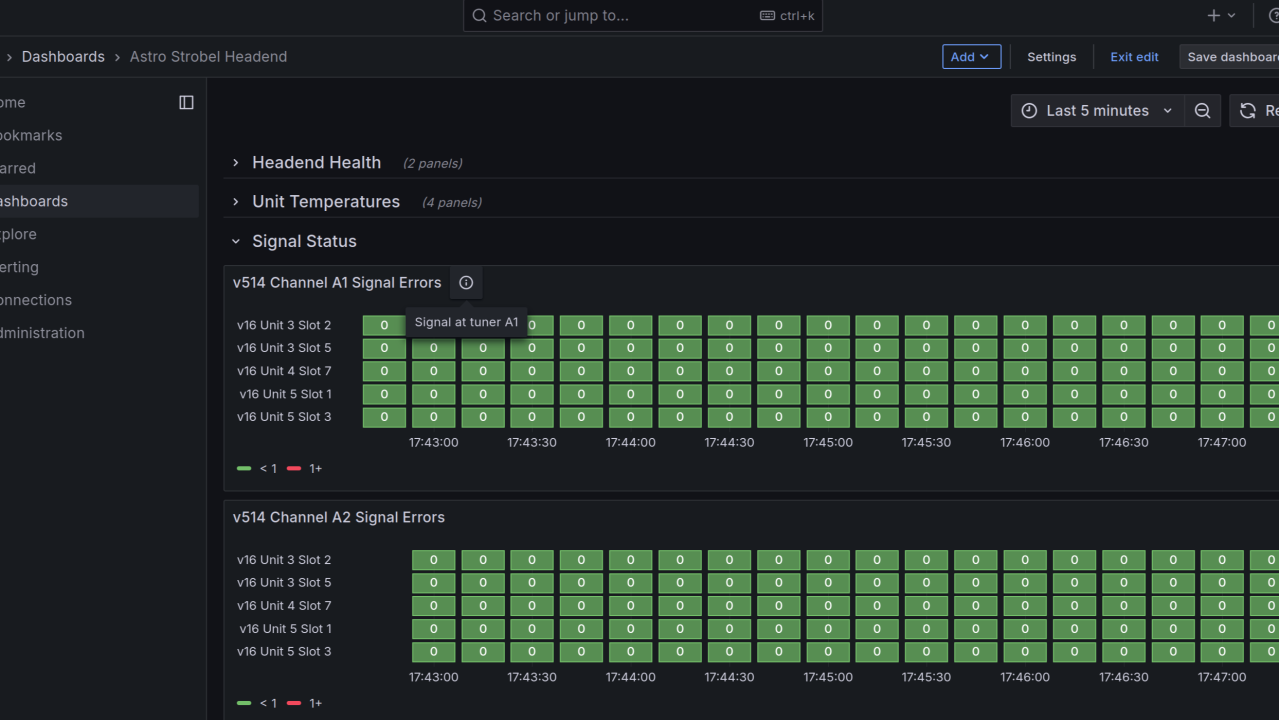Image resolution: width=1279 pixels, height=720 pixels.
Task: Open the plus create-new menu
Action: pyautogui.click(x=1221, y=15)
